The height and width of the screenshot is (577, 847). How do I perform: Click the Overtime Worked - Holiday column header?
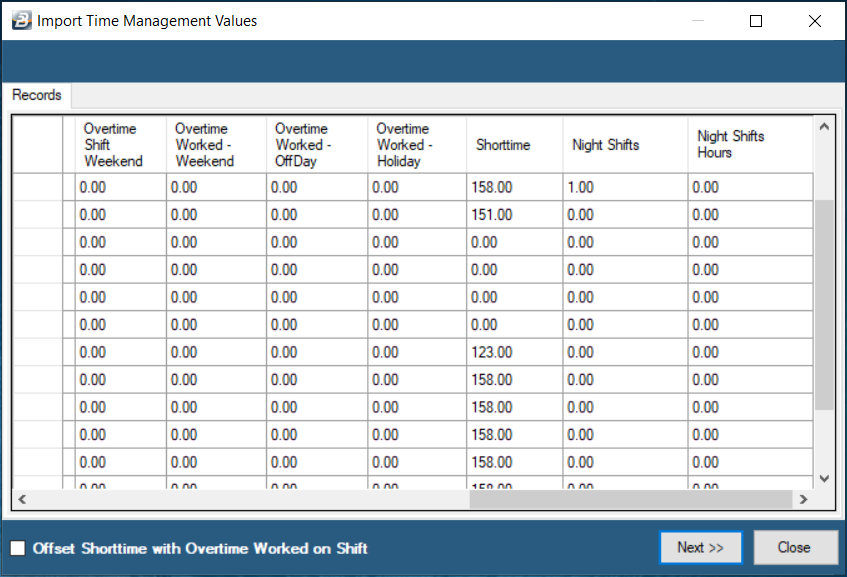coord(417,145)
